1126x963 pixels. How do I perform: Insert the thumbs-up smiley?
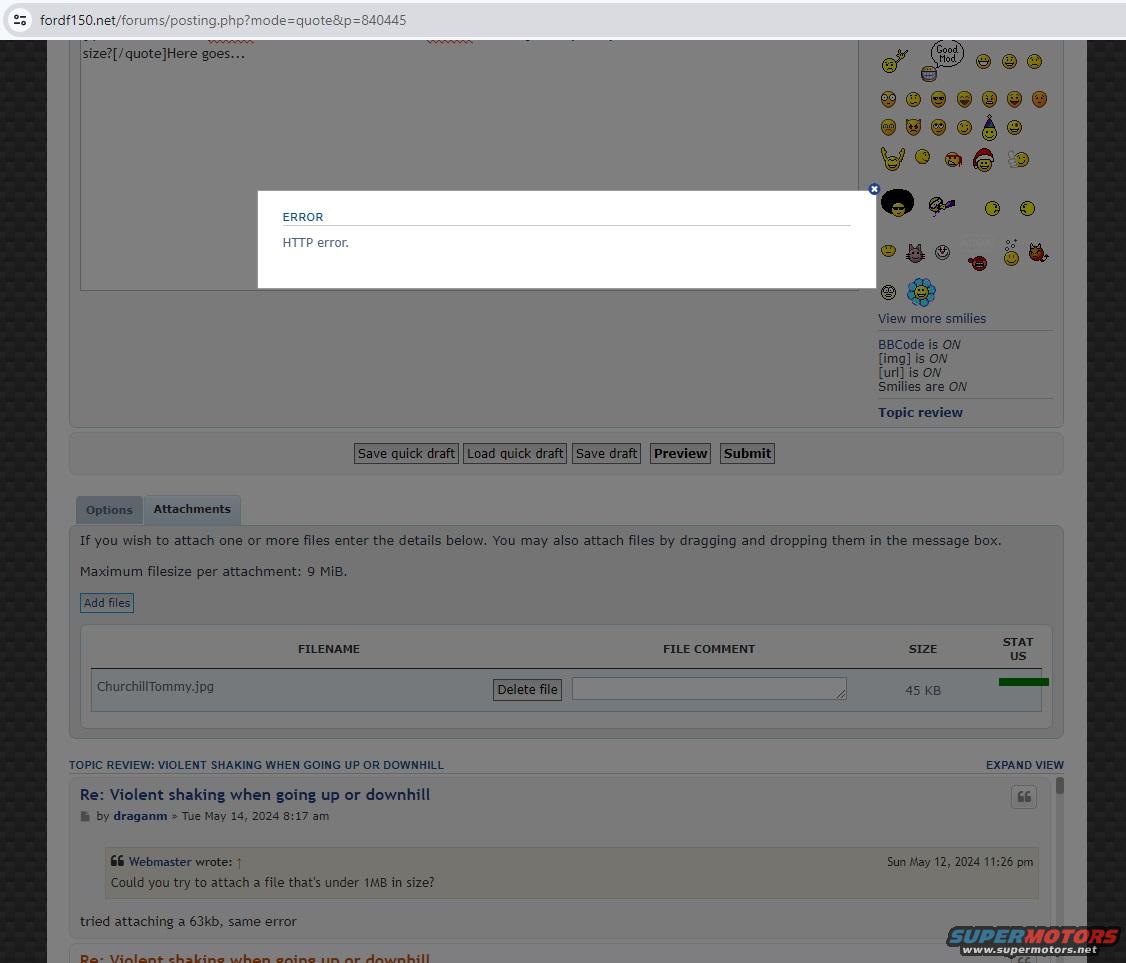click(1018, 159)
